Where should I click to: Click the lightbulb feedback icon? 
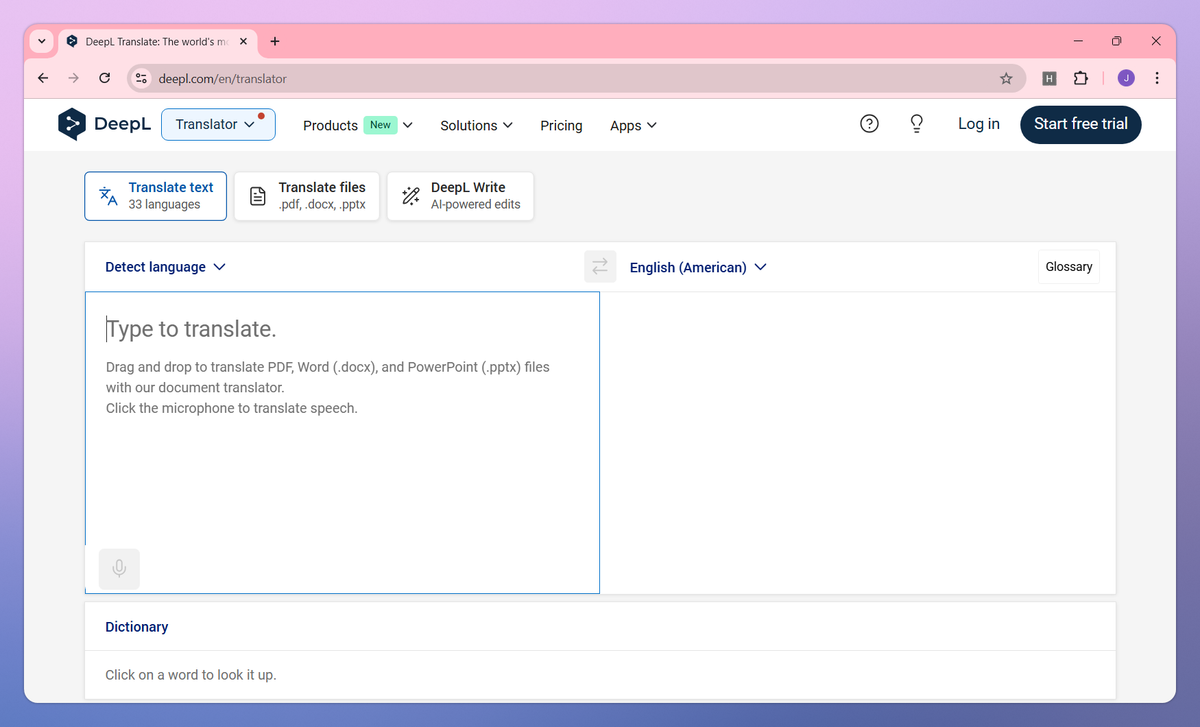click(x=916, y=123)
